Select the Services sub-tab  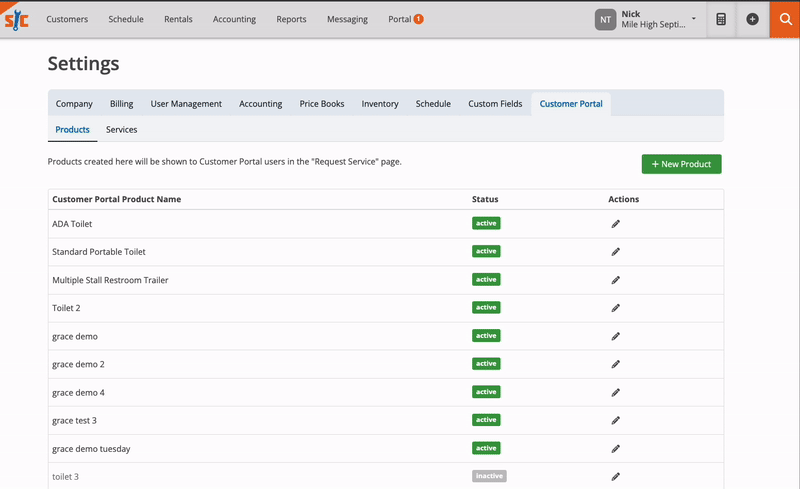point(121,130)
